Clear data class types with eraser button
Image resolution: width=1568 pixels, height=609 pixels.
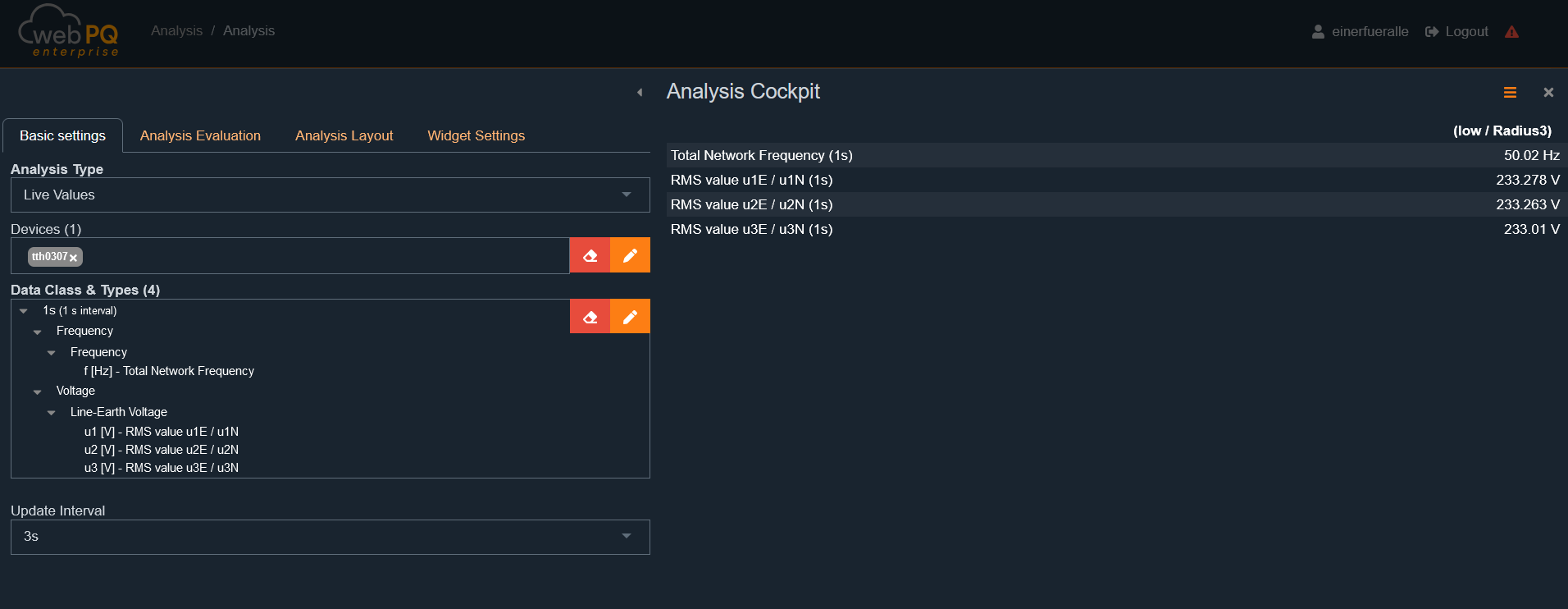point(590,317)
